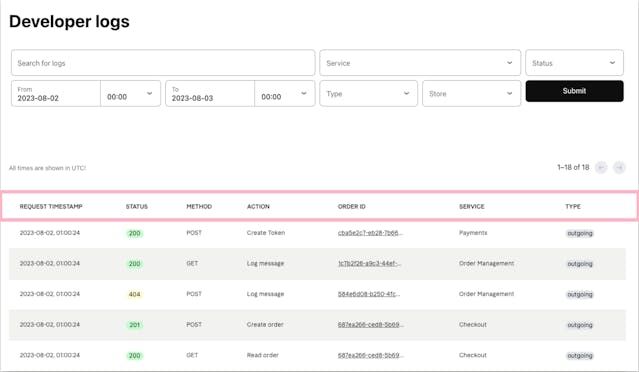Go to previous page of logs
Viewport: 639px width, 372px height.
(x=601, y=167)
